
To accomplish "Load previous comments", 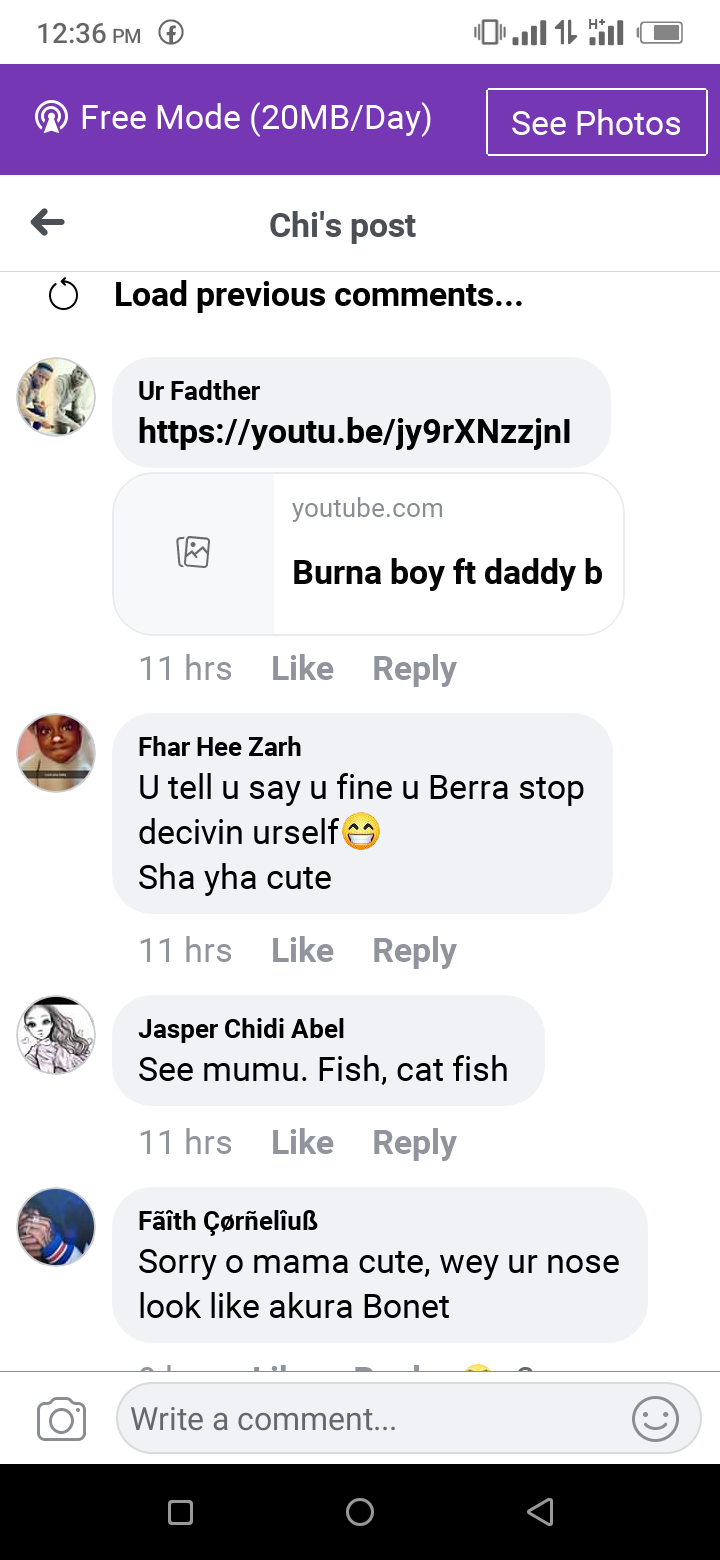I will (x=318, y=295).
